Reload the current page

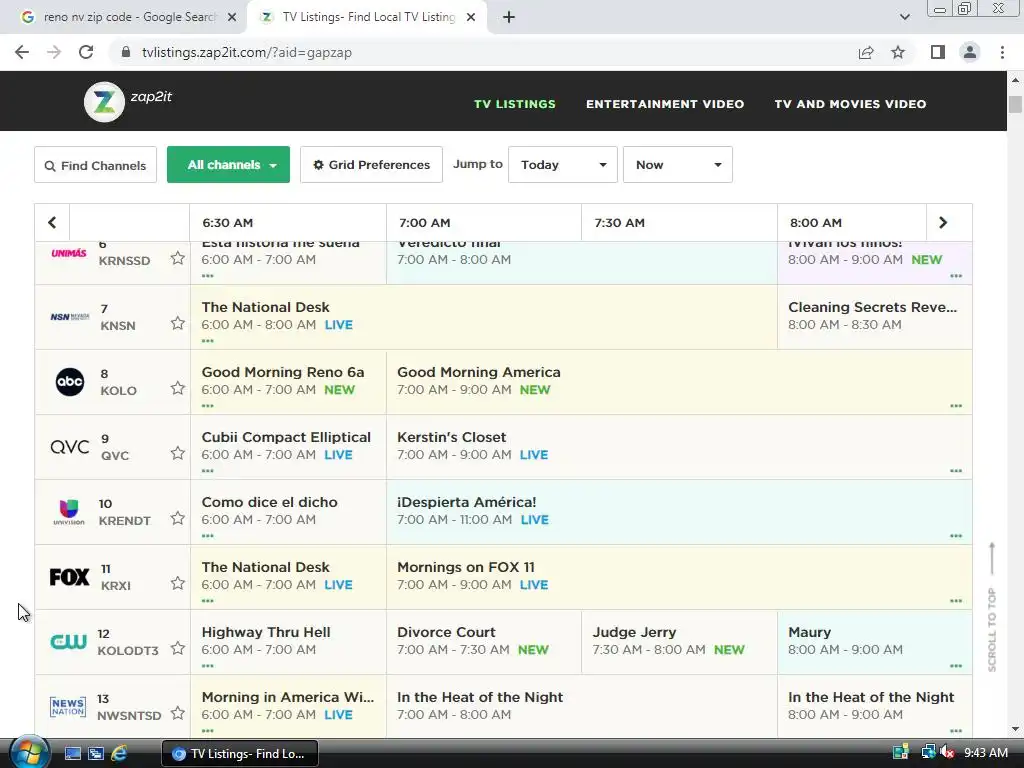coord(86,52)
